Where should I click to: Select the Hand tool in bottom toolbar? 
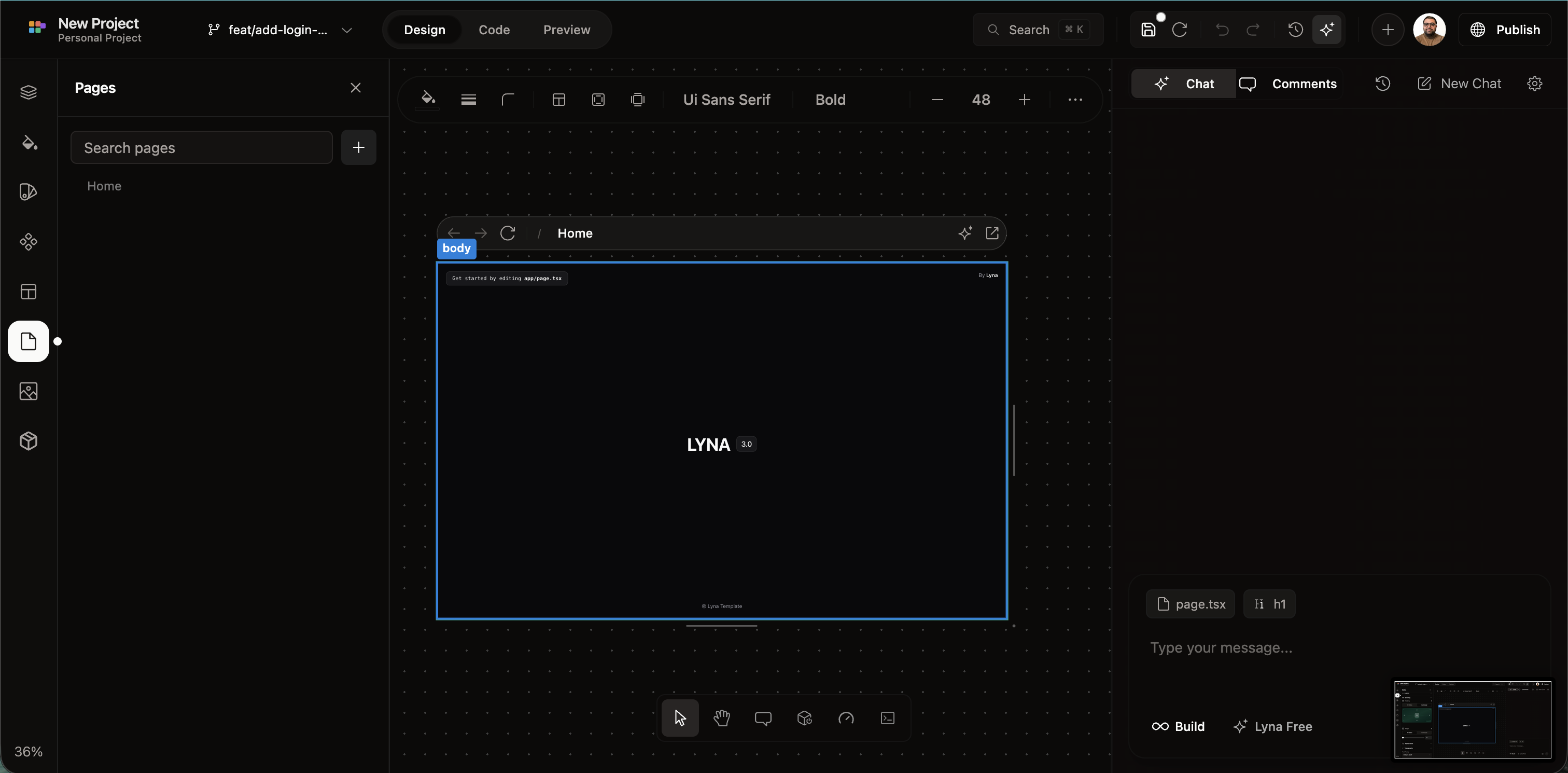coord(721,718)
